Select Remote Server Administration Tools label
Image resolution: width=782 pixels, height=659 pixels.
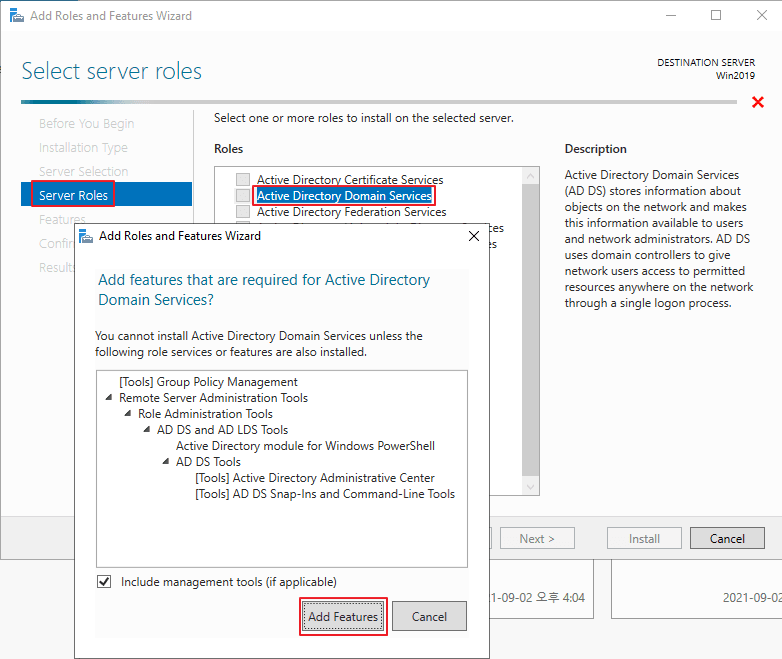tap(213, 398)
